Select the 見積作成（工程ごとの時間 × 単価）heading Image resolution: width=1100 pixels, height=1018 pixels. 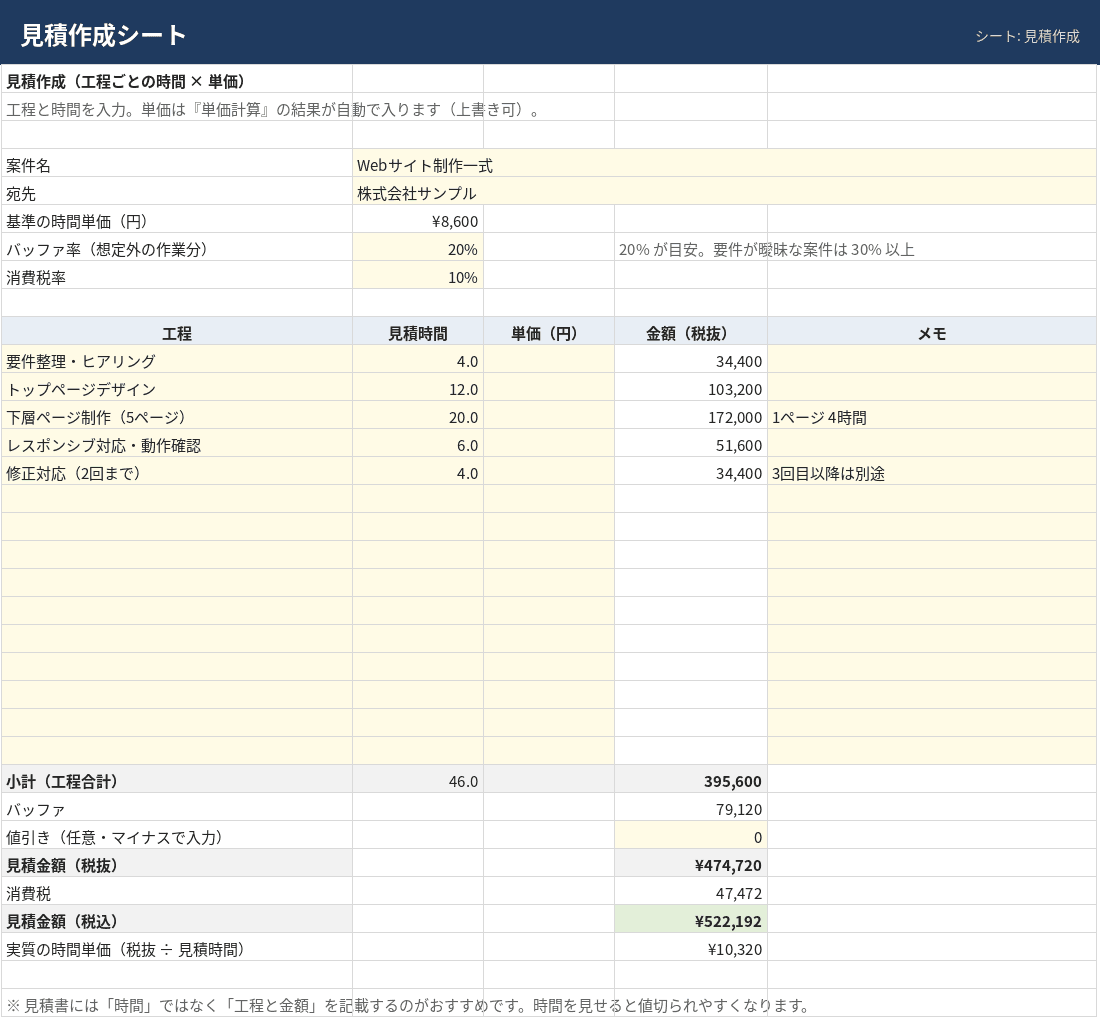[126, 82]
